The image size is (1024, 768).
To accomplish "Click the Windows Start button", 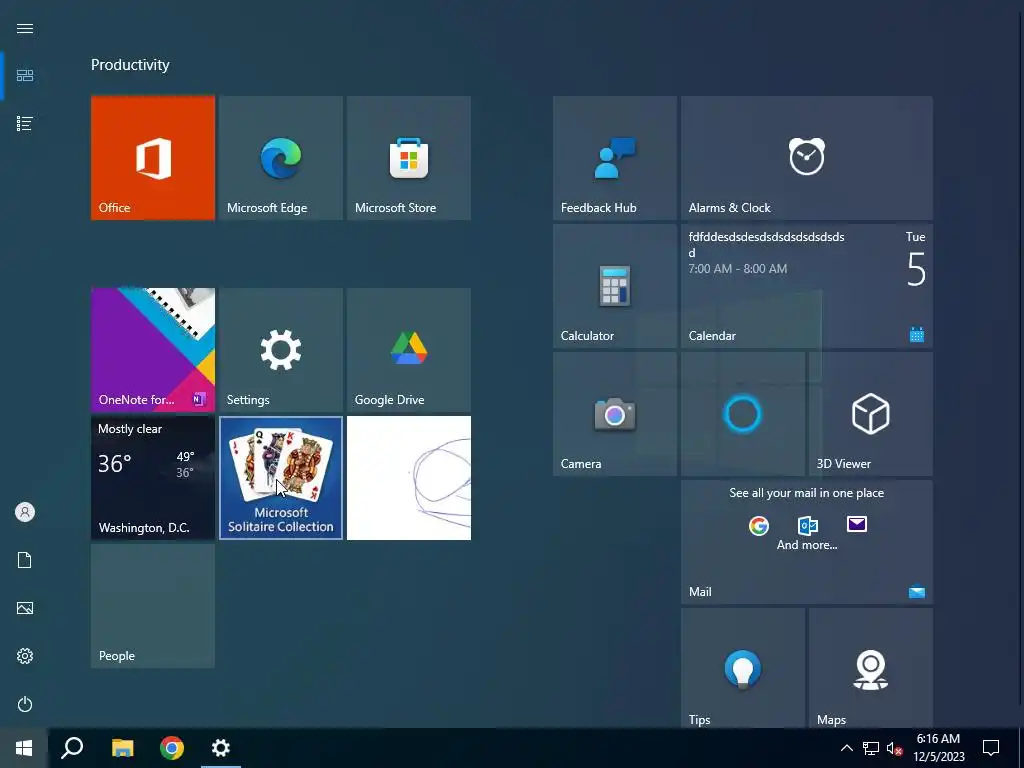I will point(24,748).
